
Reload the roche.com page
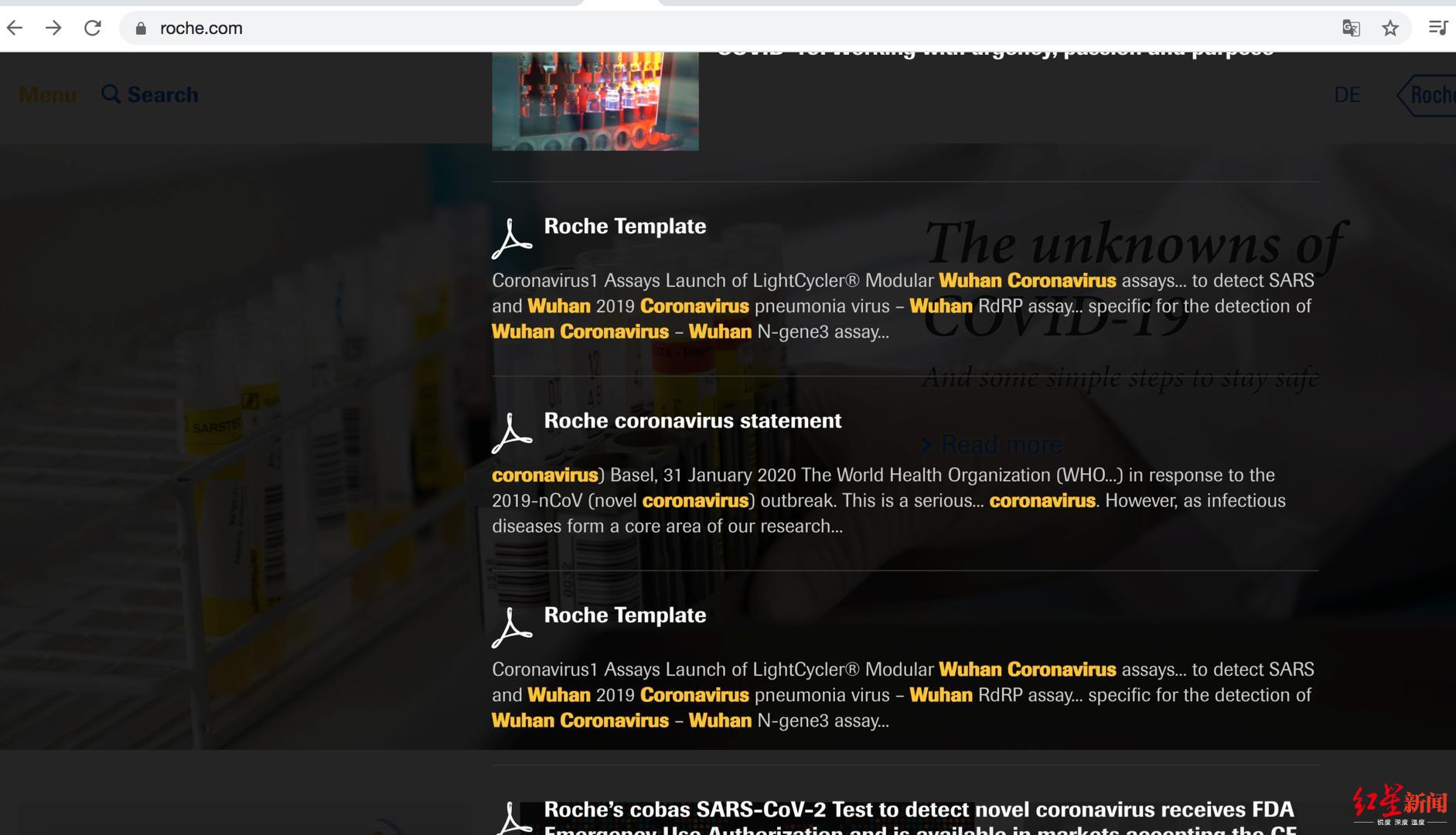[93, 29]
